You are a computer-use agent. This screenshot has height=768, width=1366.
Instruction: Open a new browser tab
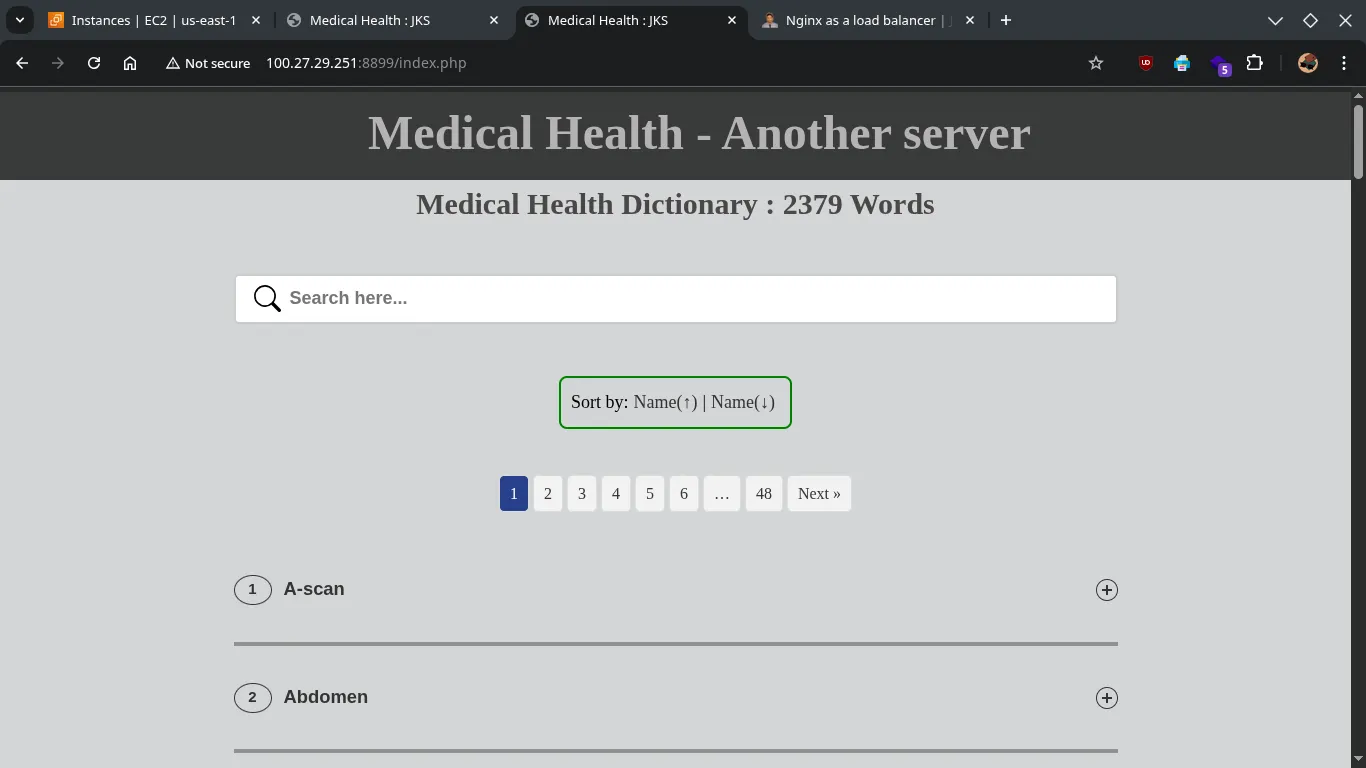pos(1006,20)
